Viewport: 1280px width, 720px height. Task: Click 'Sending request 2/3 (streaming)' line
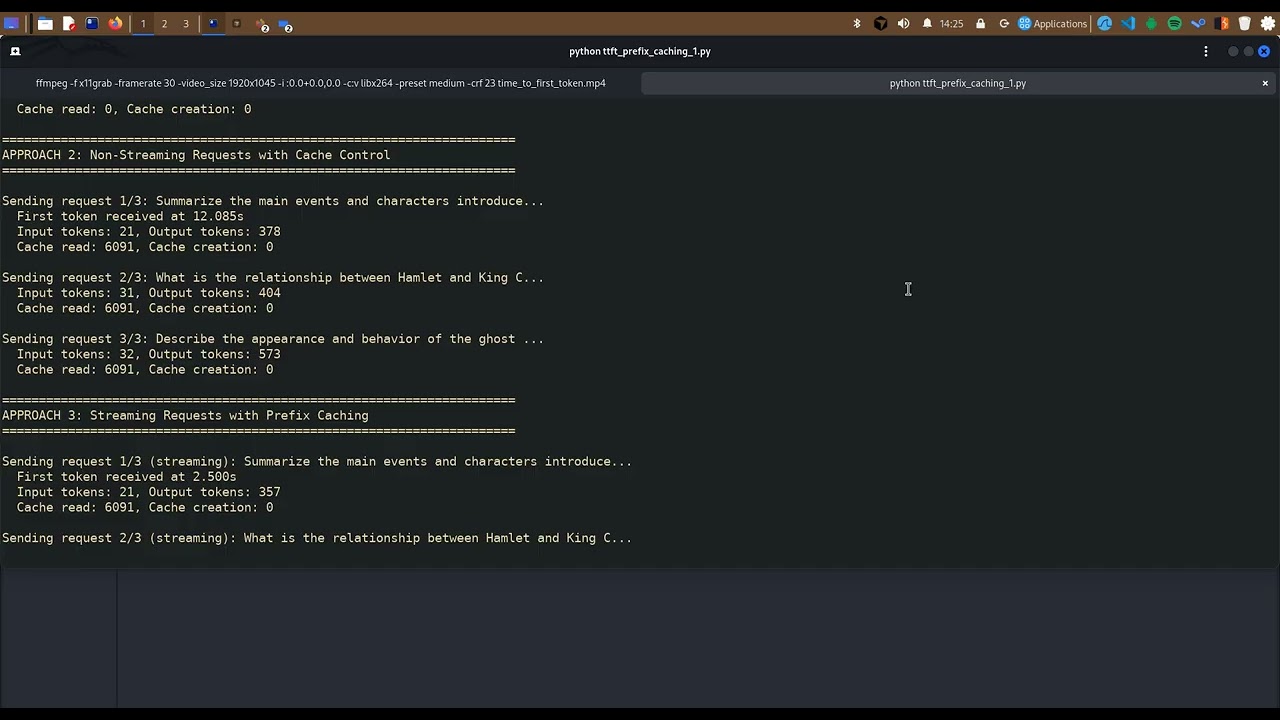[x=317, y=538]
